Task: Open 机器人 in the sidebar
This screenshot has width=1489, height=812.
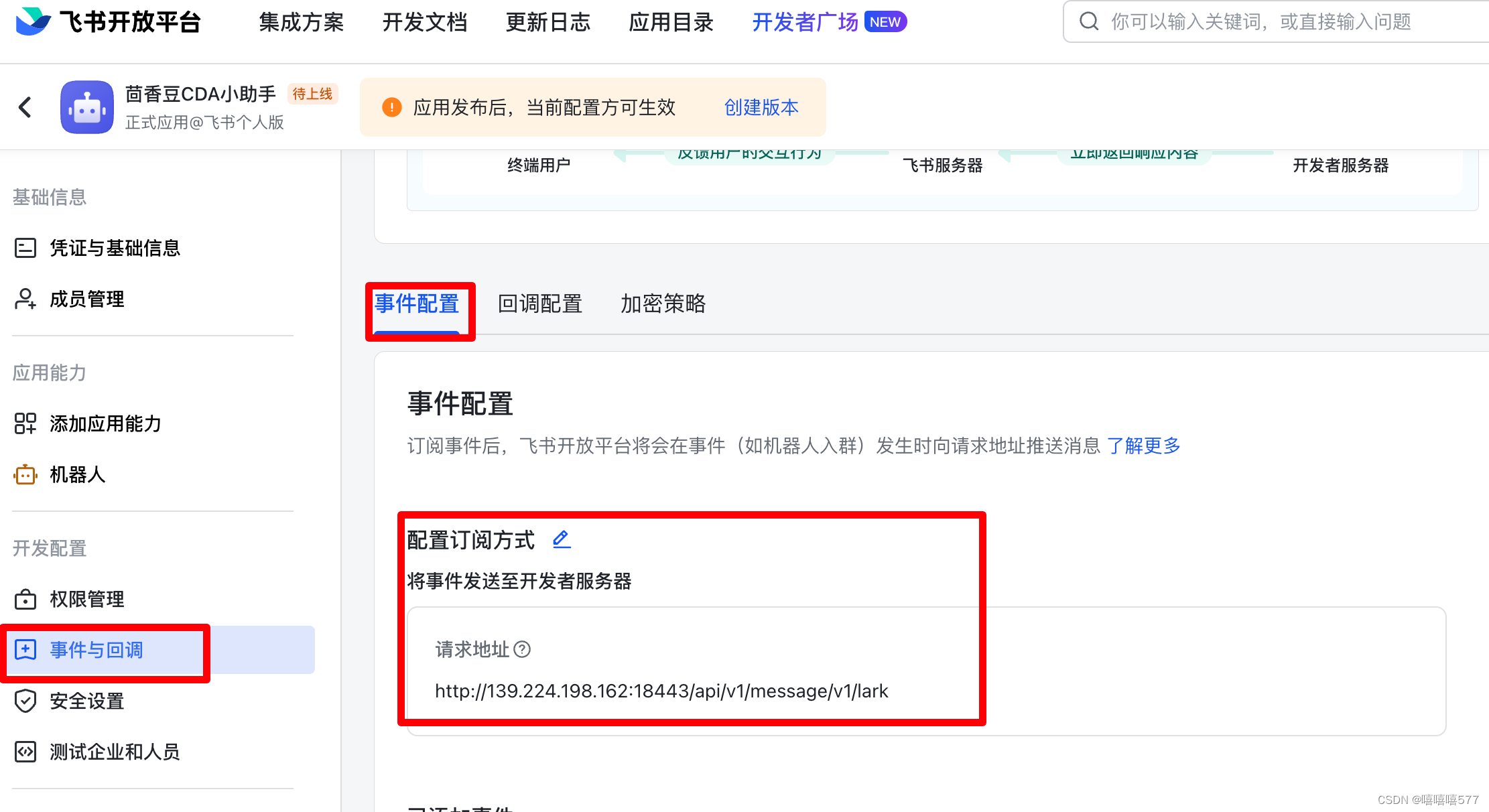Action: [77, 474]
